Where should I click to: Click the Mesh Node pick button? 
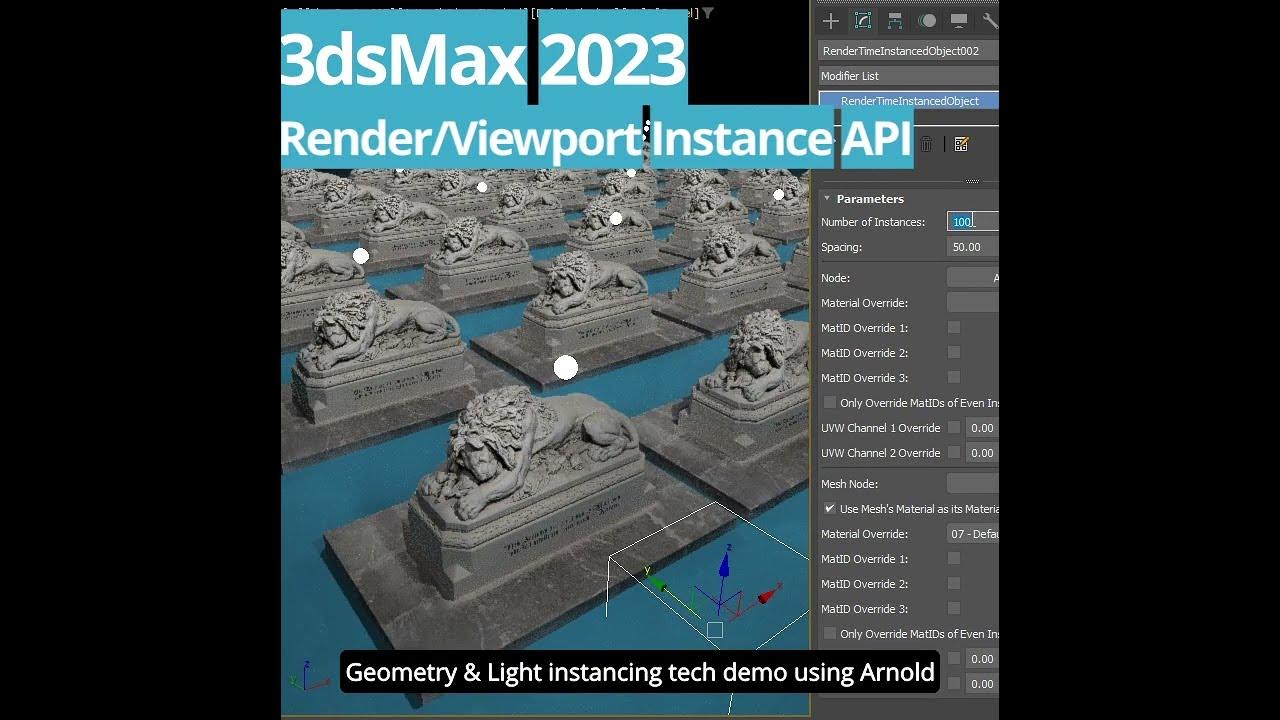tap(973, 484)
